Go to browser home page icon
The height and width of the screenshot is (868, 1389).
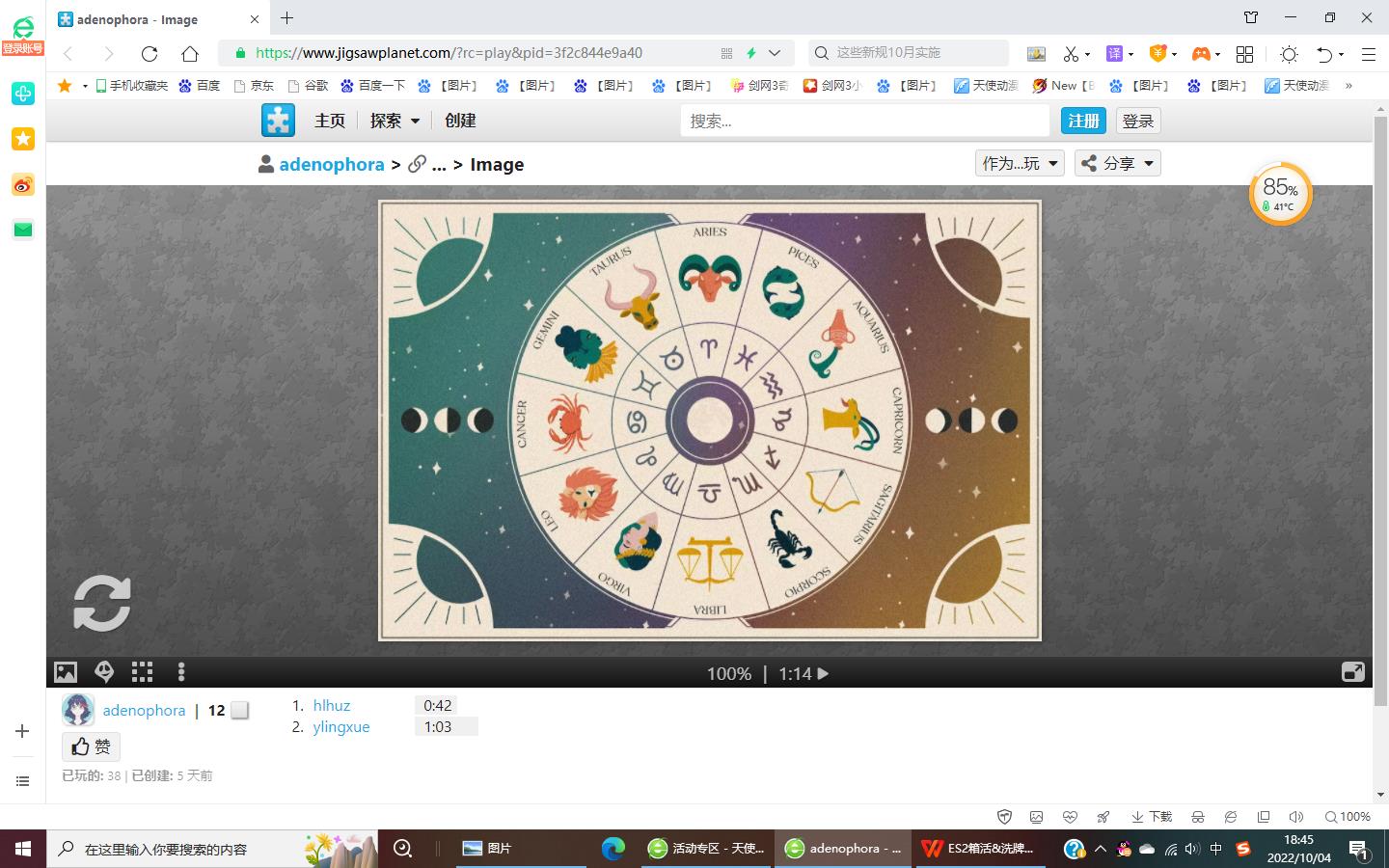[x=190, y=53]
